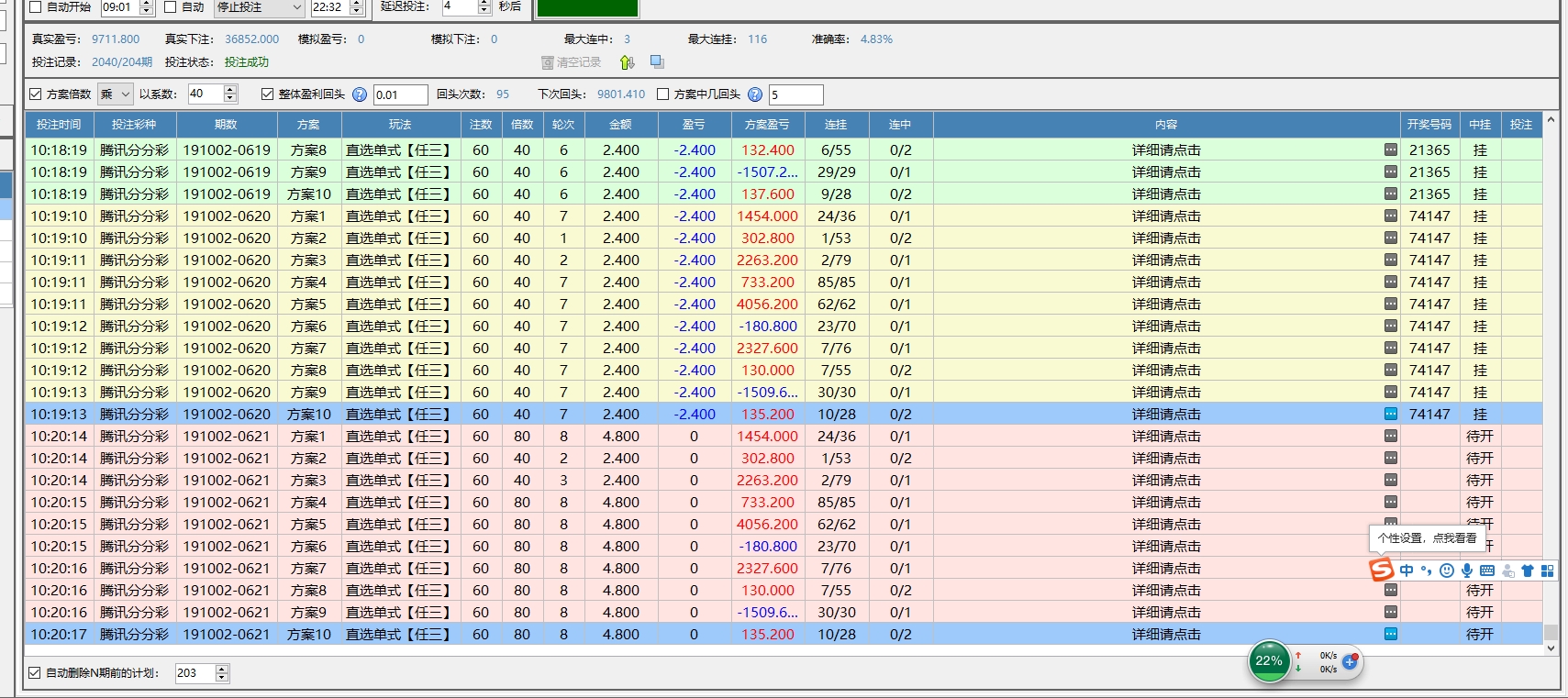Open detail icon for highlighted 10:20:17 方案10 row
1568x698 pixels.
[x=1391, y=634]
